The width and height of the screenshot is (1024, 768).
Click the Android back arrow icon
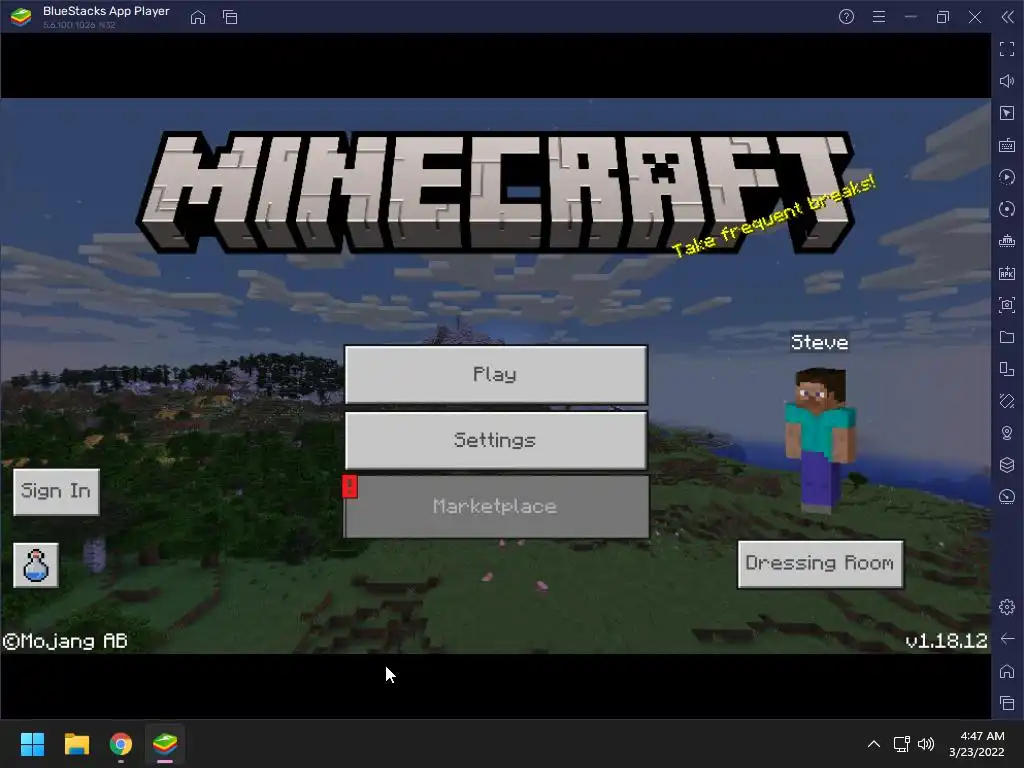click(x=1006, y=639)
